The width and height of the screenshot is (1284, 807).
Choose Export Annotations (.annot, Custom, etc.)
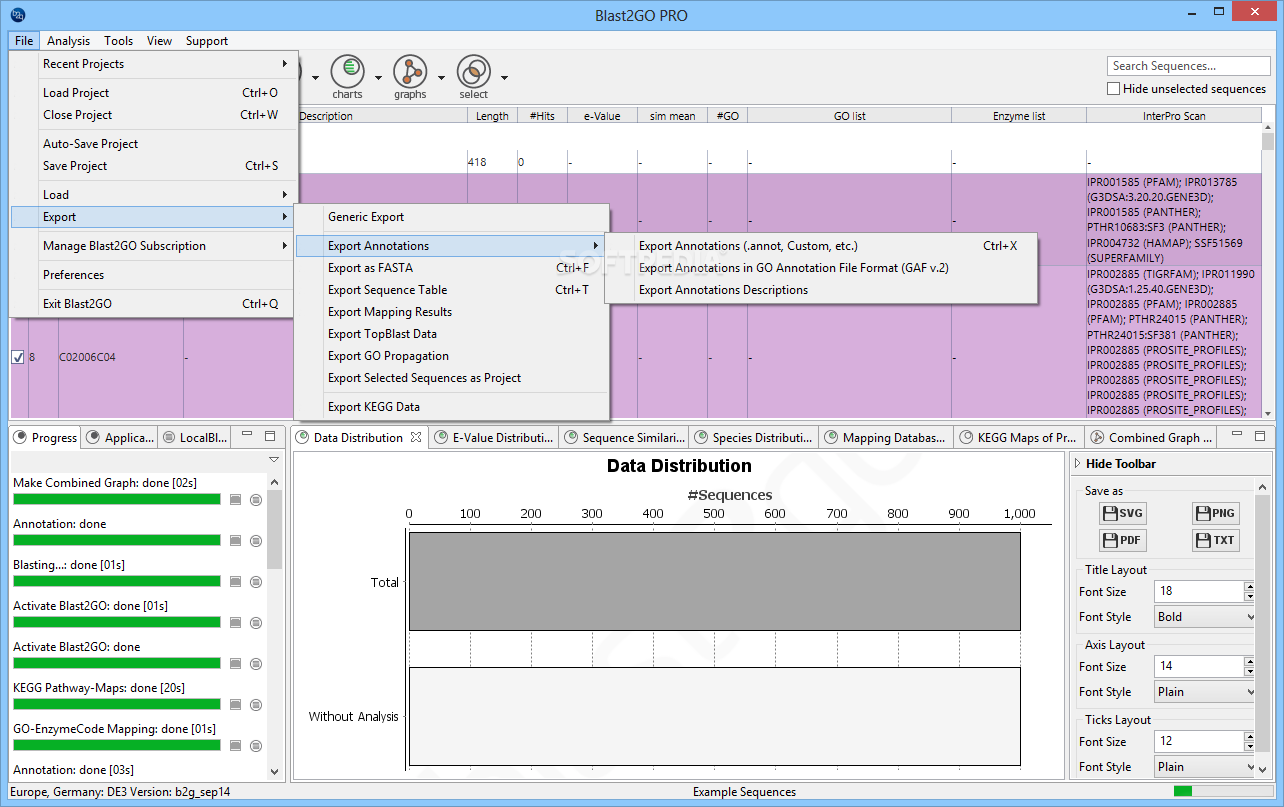click(x=822, y=246)
